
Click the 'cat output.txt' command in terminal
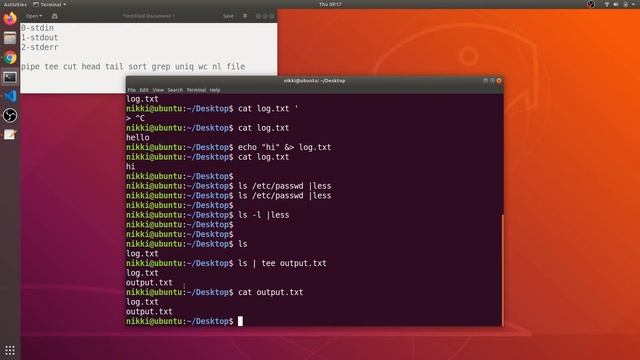(x=271, y=292)
